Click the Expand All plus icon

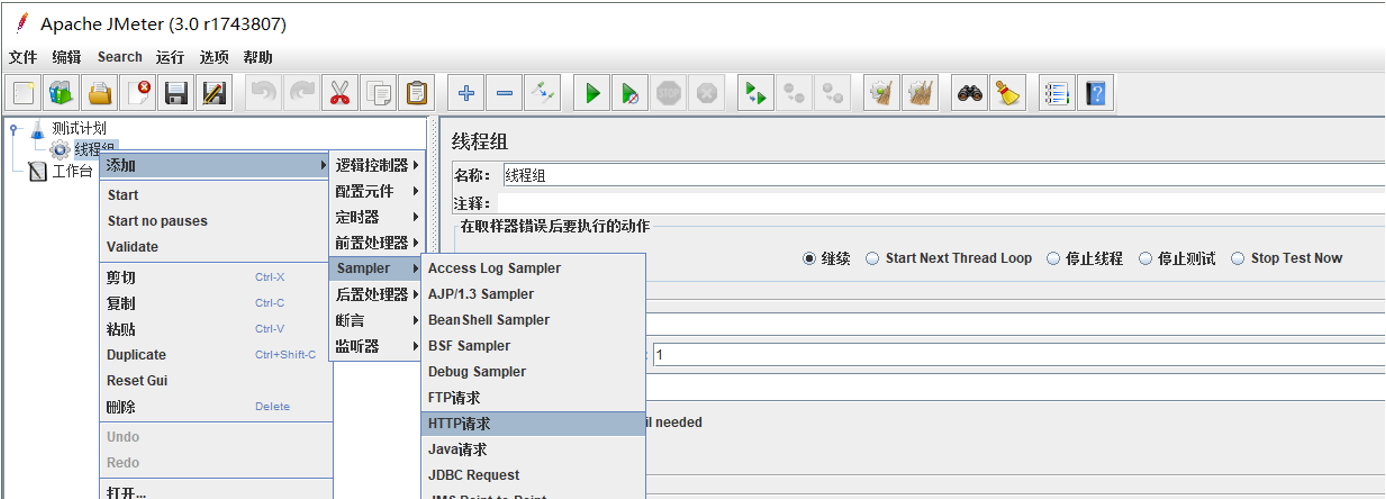click(x=466, y=94)
